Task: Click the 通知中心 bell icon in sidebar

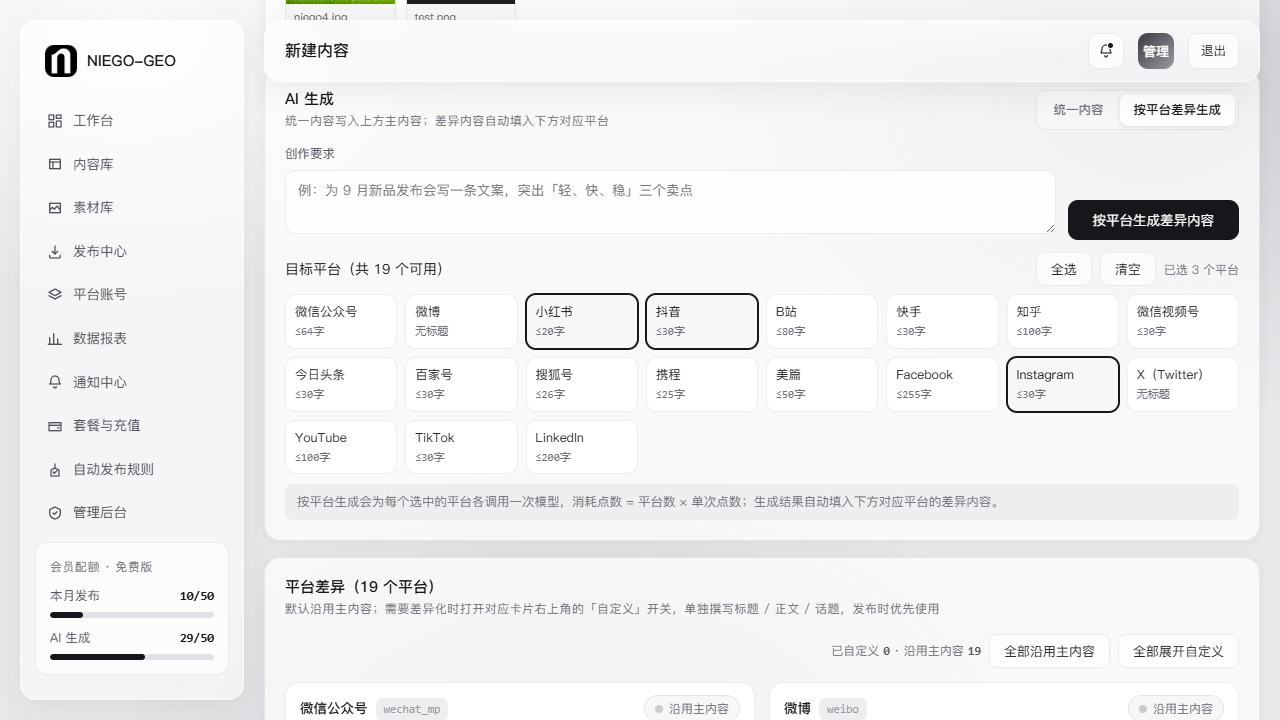Action: click(x=55, y=382)
